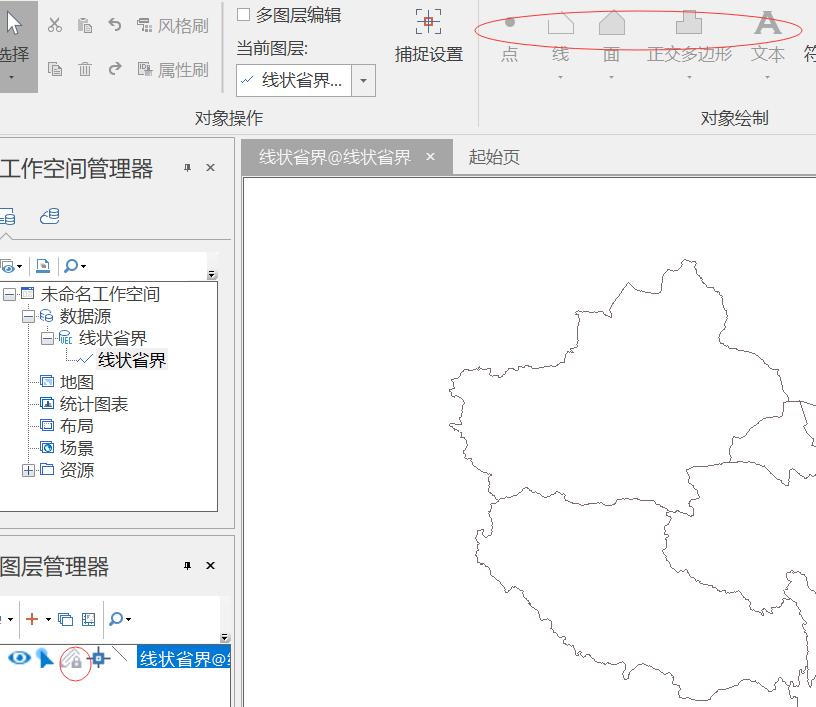
Task: Open the 当前图层 dropdown list
Action: pyautogui.click(x=363, y=81)
